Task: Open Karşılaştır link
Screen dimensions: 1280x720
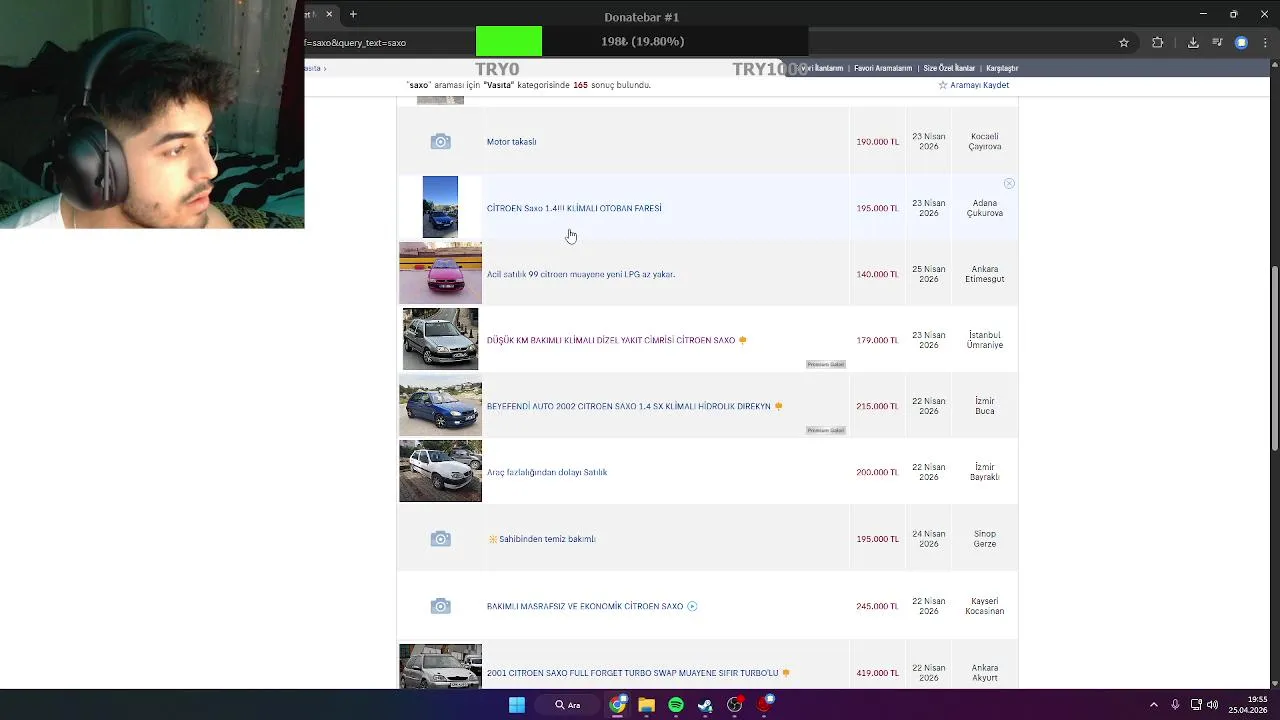Action: tap(1002, 68)
